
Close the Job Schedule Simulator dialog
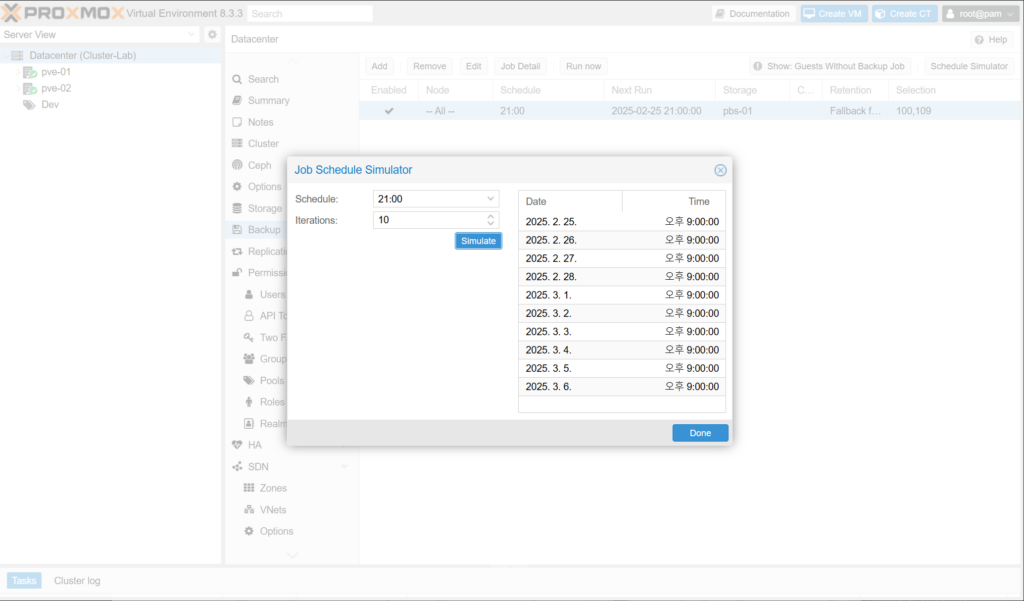pos(720,170)
